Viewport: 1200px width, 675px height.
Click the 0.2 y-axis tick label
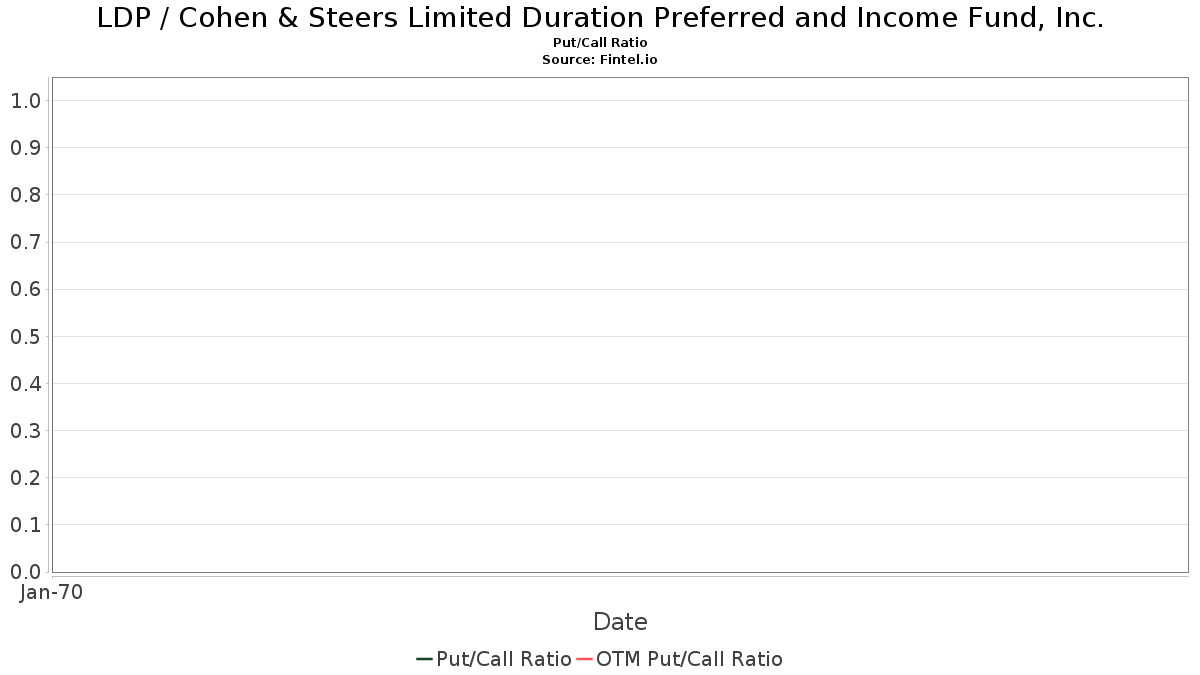[25, 478]
